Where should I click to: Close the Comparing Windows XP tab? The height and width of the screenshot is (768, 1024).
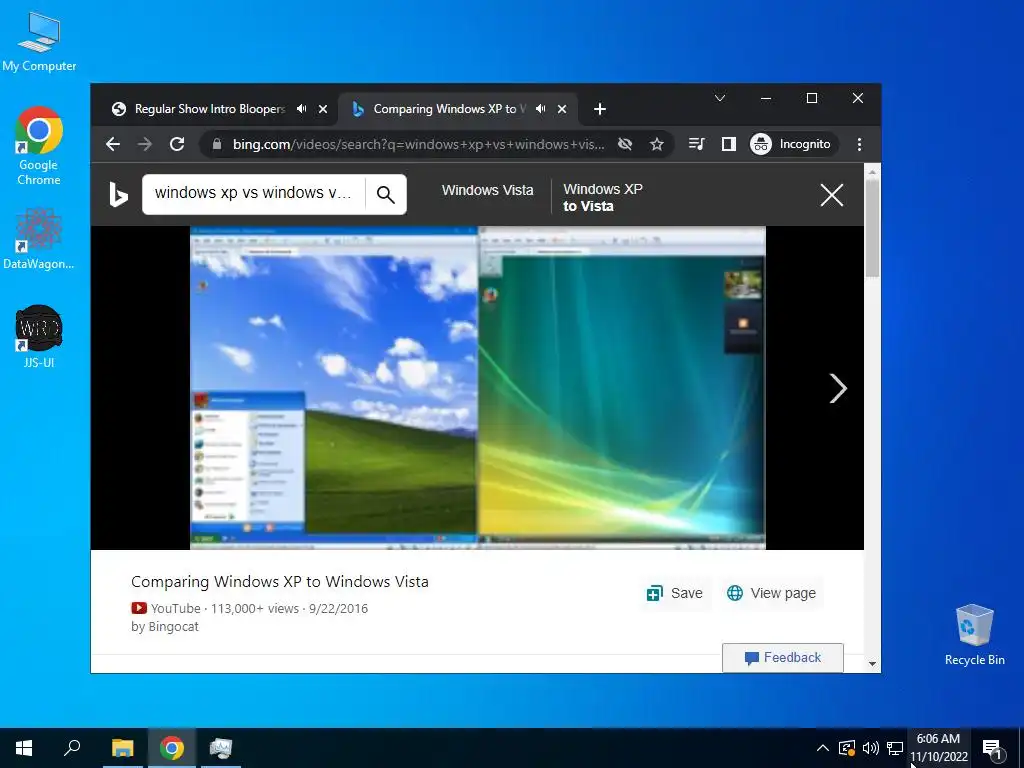point(562,109)
